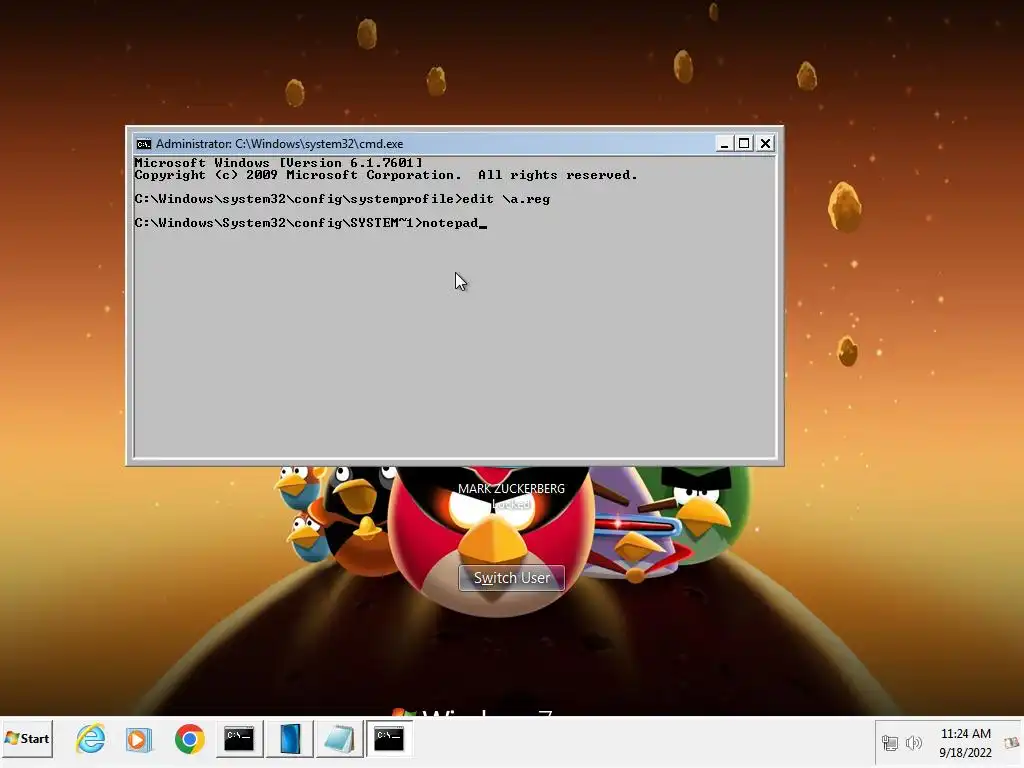Click the Copyright 2009 Microsoft Corporation line
The height and width of the screenshot is (768, 1024).
[x=385, y=175]
